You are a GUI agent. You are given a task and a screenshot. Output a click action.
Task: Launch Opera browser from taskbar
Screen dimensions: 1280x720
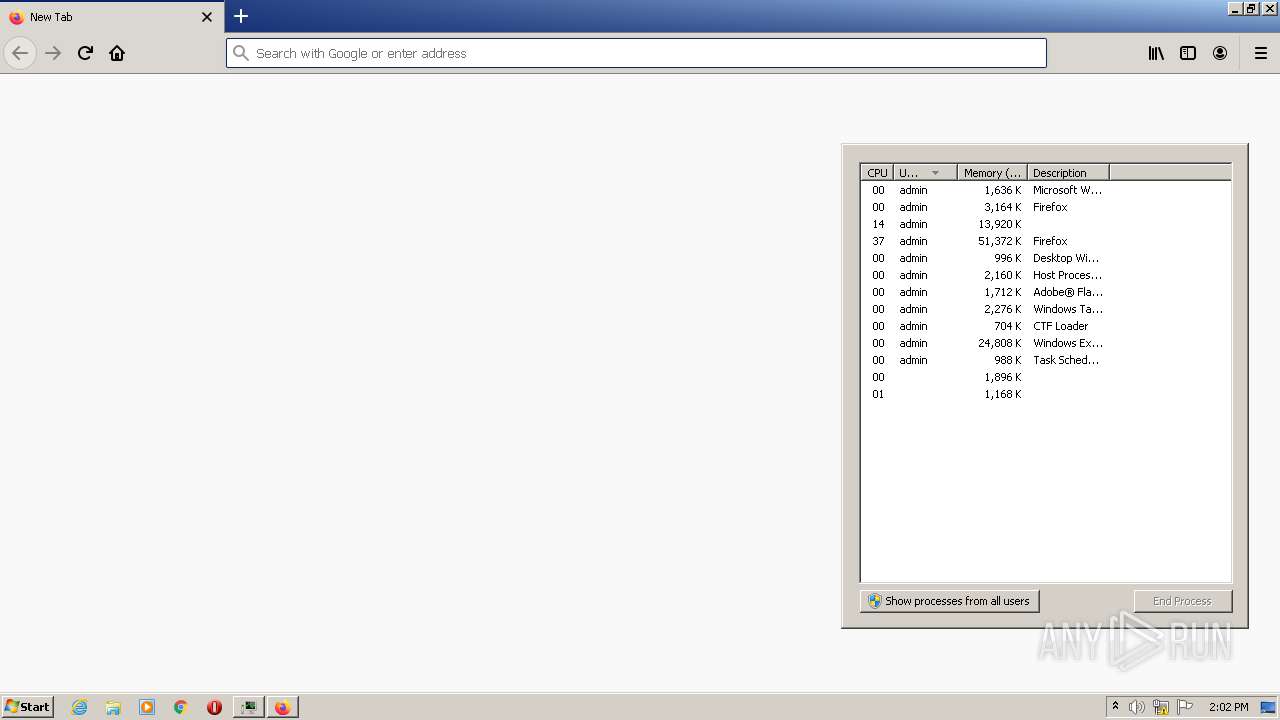[214, 707]
